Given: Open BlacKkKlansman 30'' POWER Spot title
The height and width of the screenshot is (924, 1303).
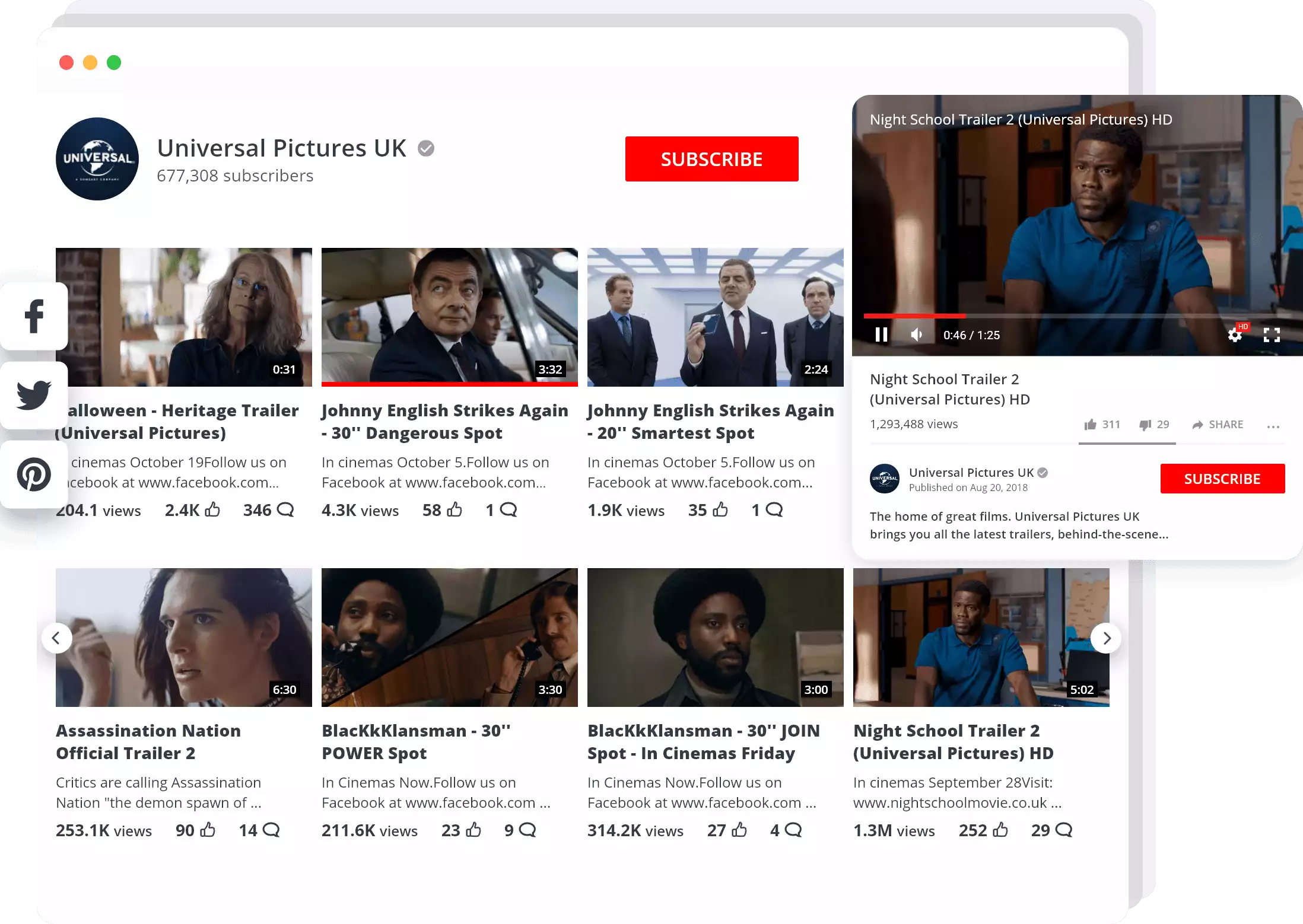Looking at the screenshot, I should coord(416,742).
